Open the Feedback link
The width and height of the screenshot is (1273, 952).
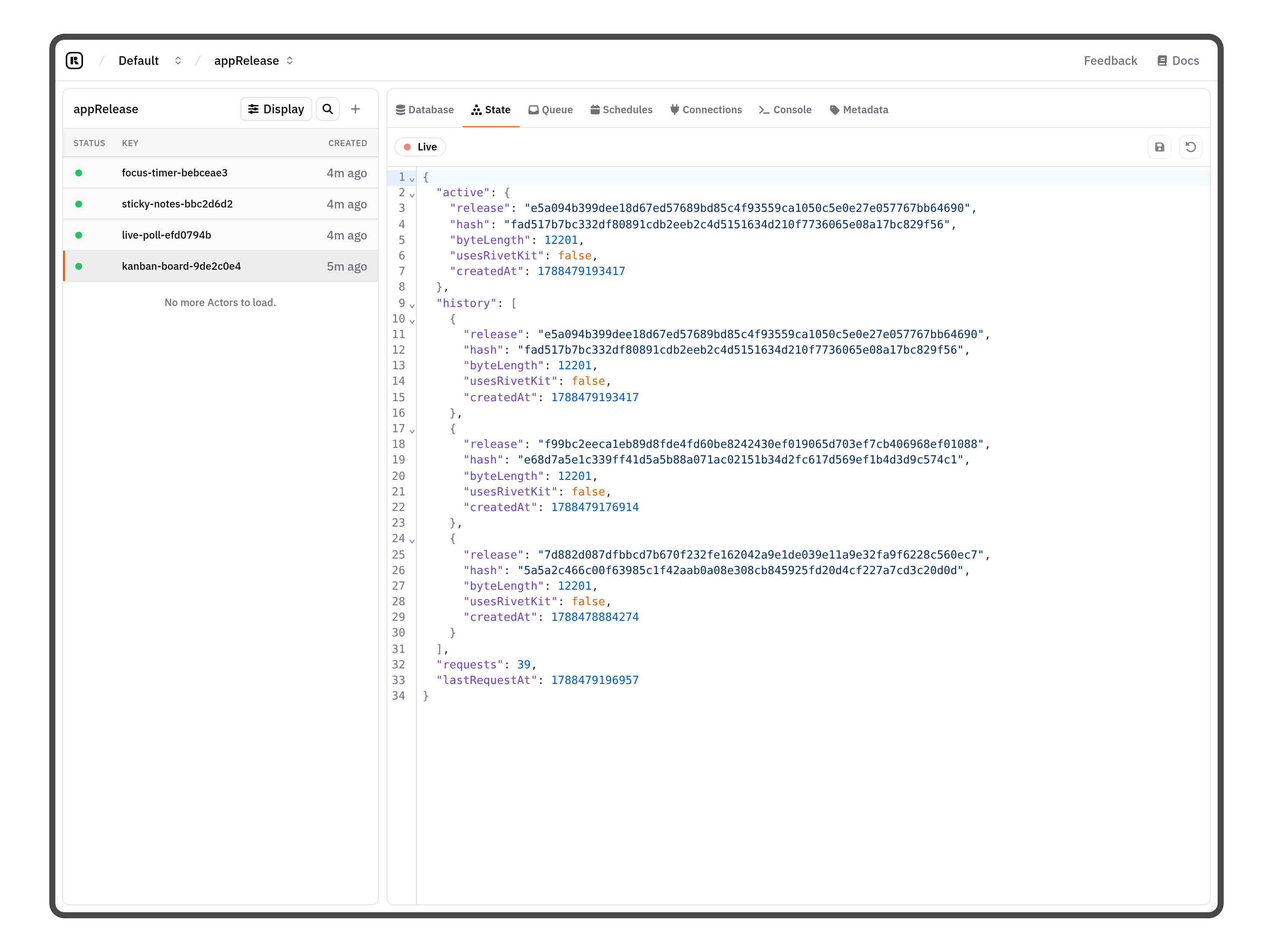tap(1110, 61)
